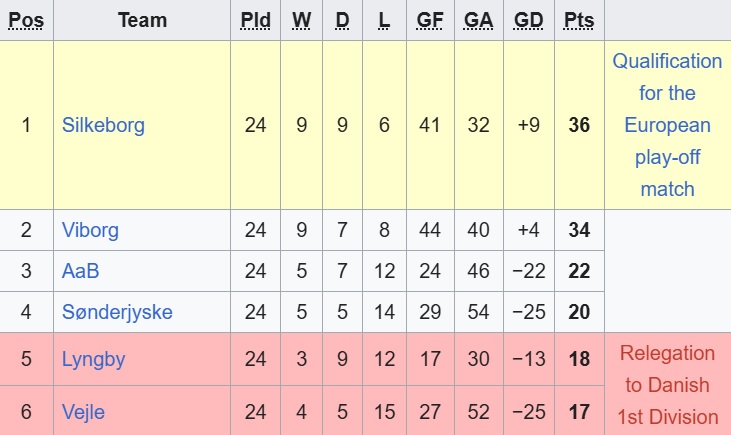Click the Team column header

point(142,21)
